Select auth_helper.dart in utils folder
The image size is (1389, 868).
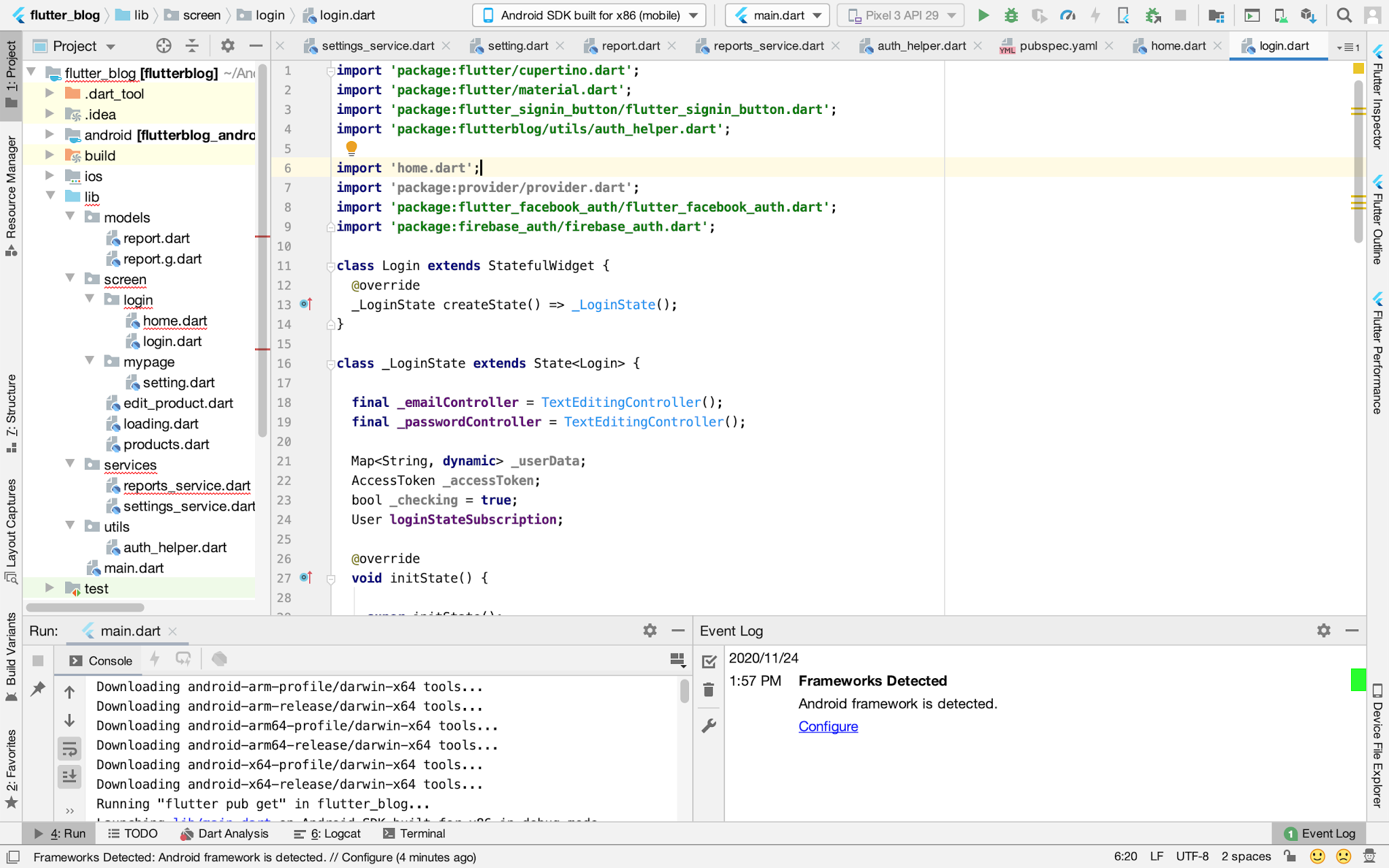point(175,547)
